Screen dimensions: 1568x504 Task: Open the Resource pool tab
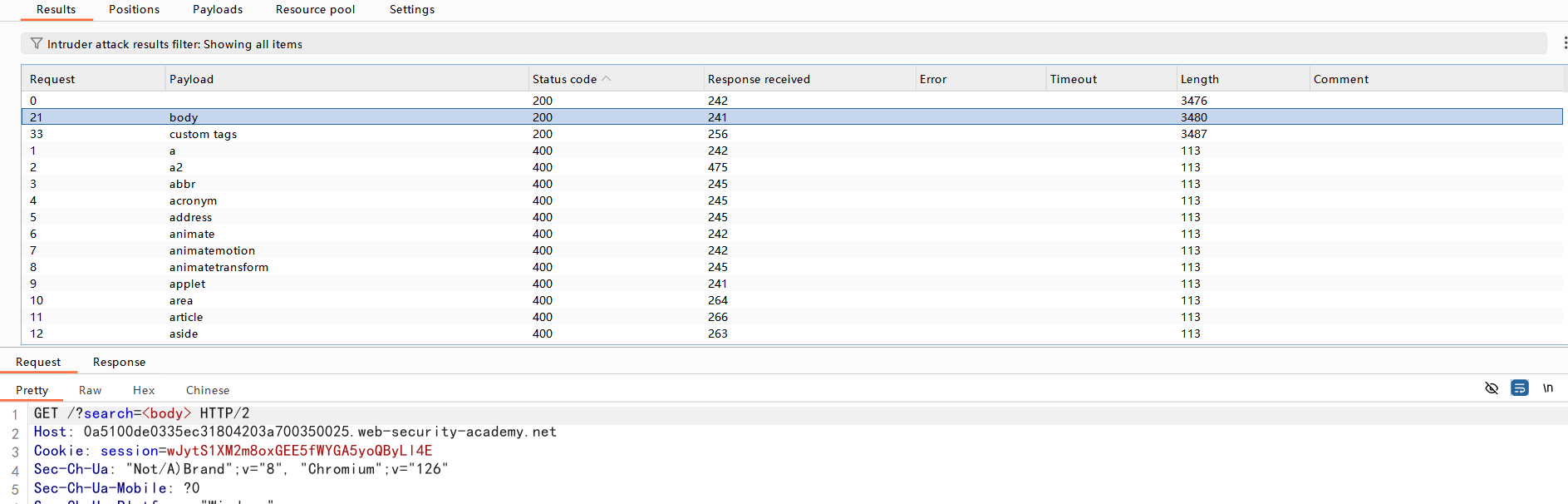coord(315,9)
